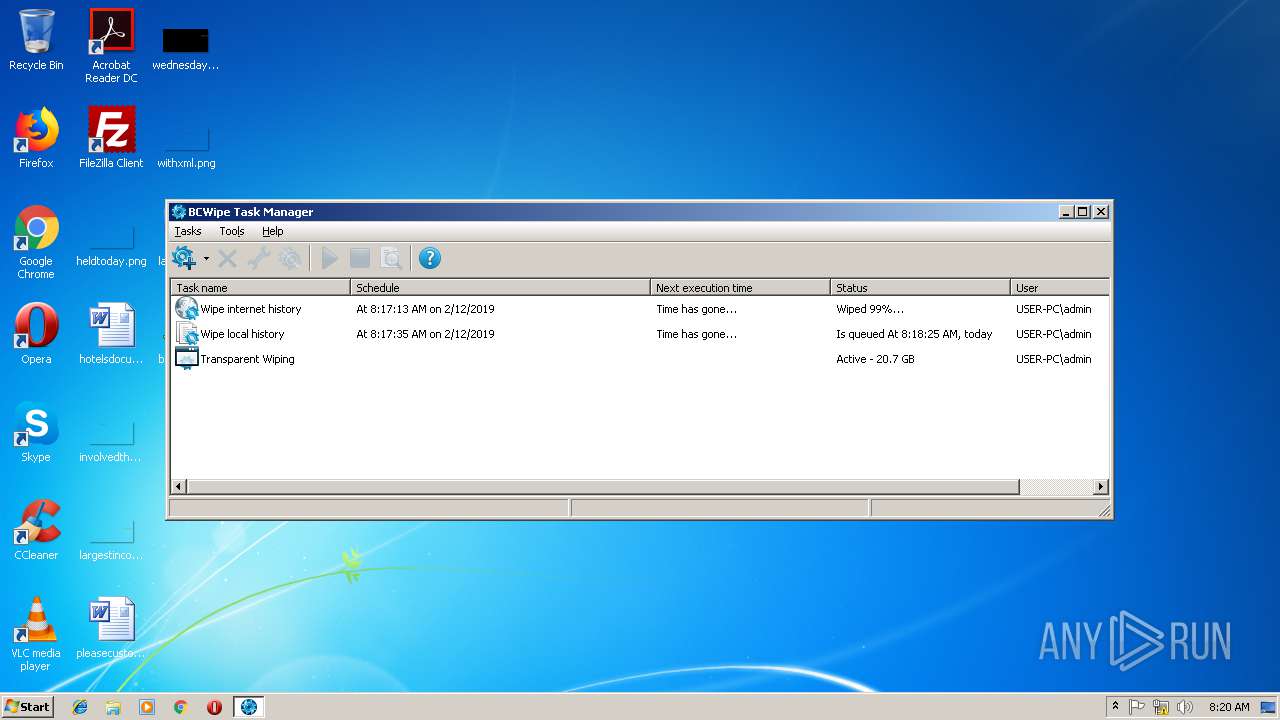The width and height of the screenshot is (1280, 720).
Task: Sort by the Next execution time column header
Action: point(740,287)
